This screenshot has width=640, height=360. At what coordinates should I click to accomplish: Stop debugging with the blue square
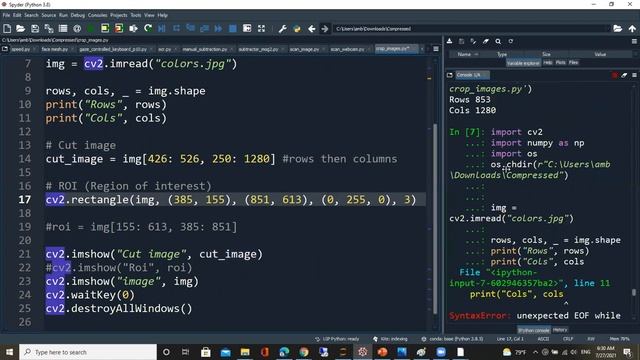tap(233, 29)
